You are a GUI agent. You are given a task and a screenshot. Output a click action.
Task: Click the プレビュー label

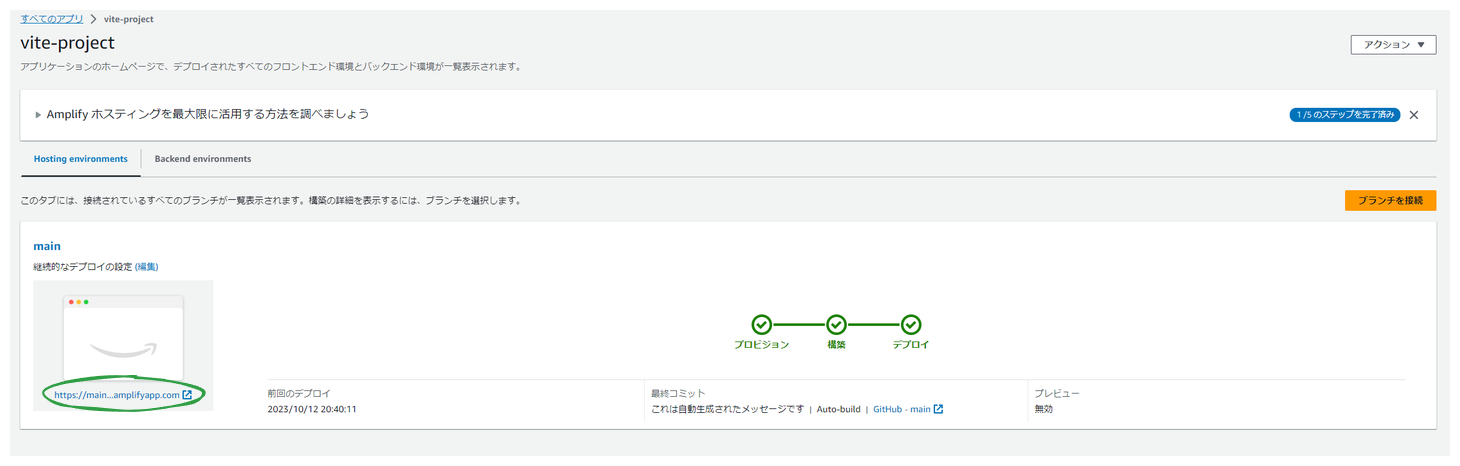1057,394
